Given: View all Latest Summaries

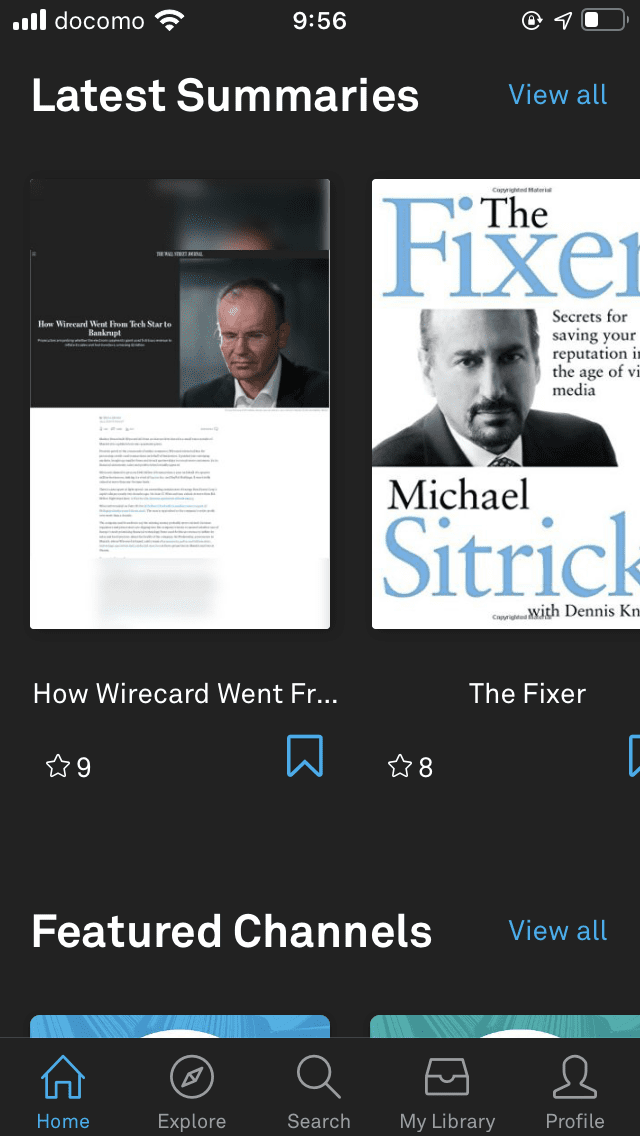Looking at the screenshot, I should pyautogui.click(x=557, y=95).
